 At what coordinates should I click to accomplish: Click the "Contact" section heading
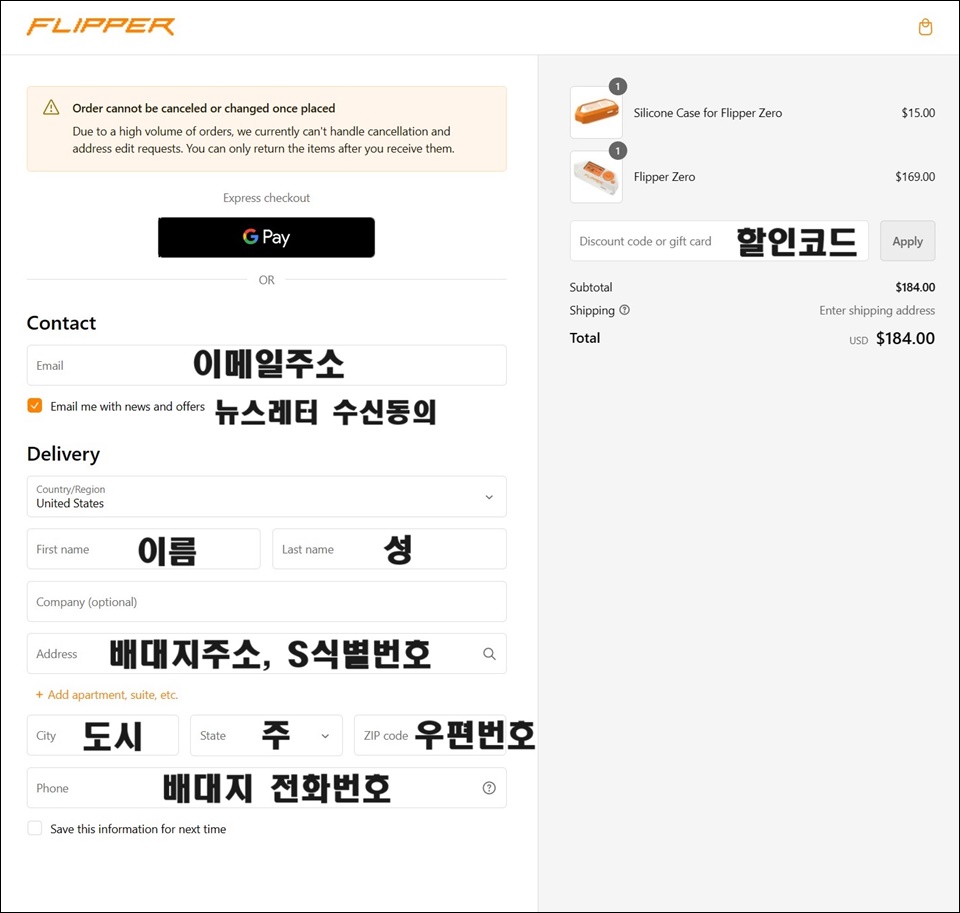tap(61, 323)
